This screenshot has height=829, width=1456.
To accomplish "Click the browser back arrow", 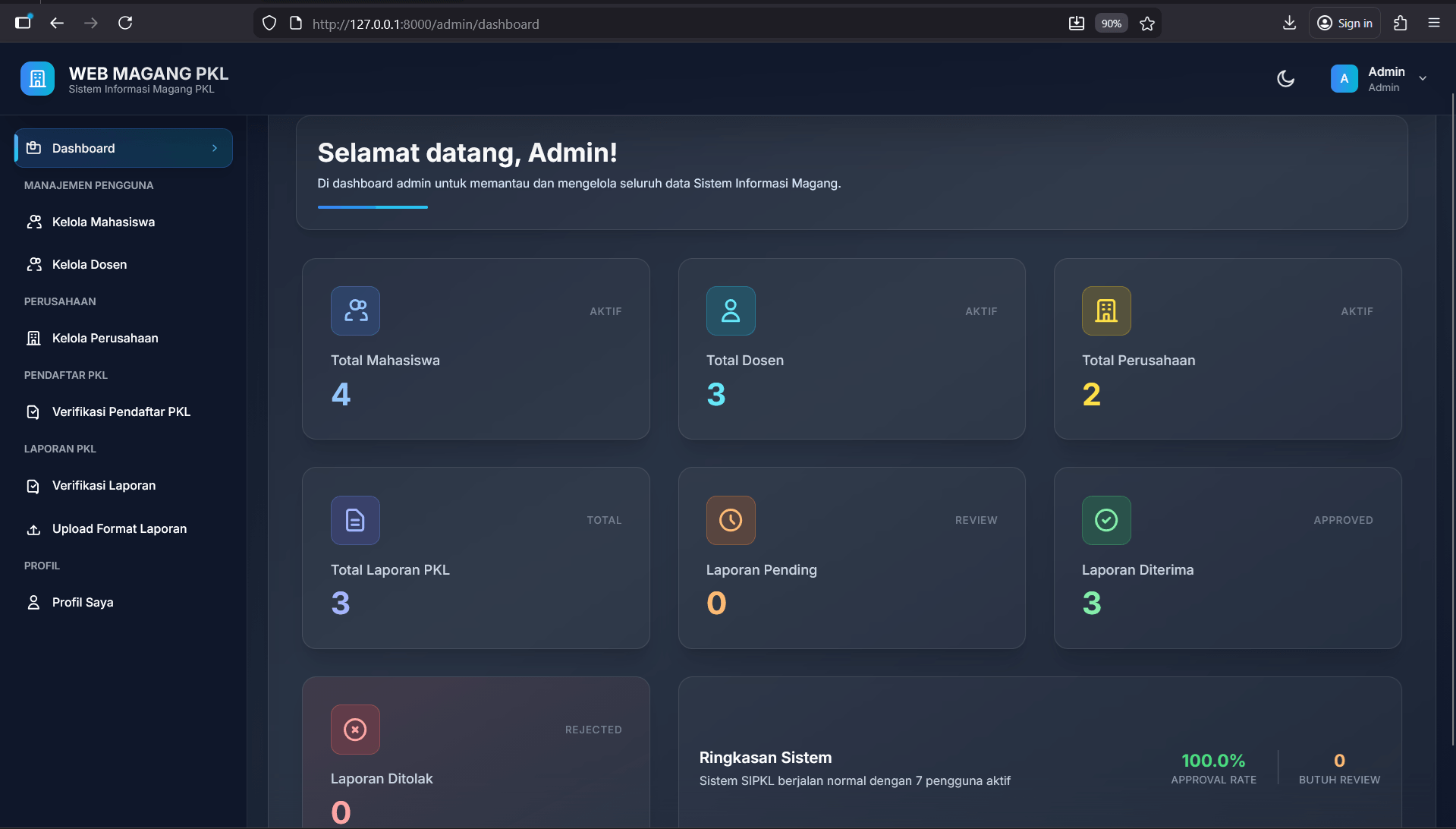I will click(57, 23).
